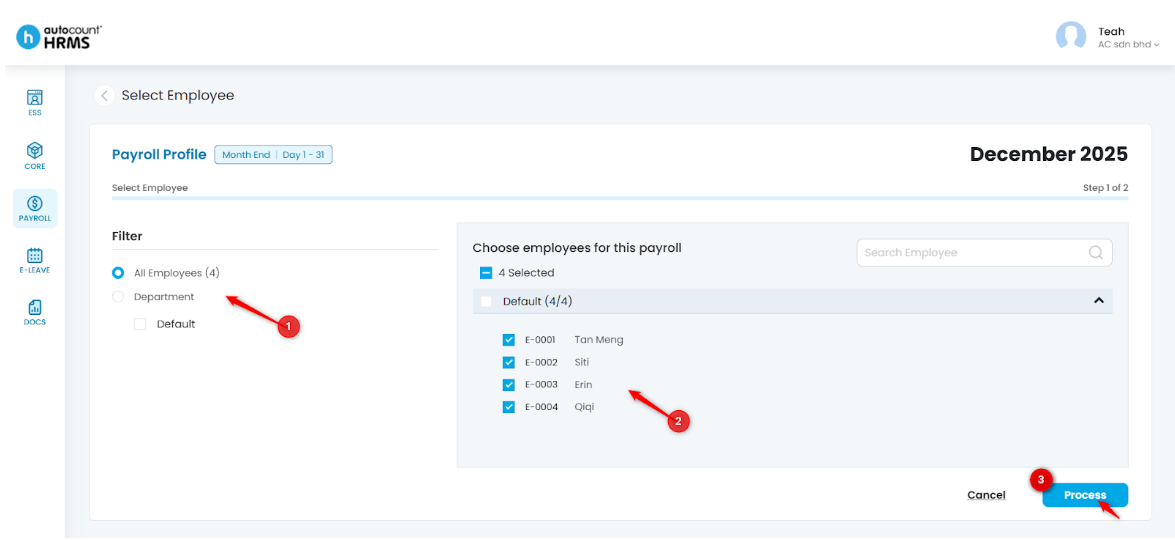Collapse the Default department group
Screen dimensions: 1175x540
click(1099, 300)
